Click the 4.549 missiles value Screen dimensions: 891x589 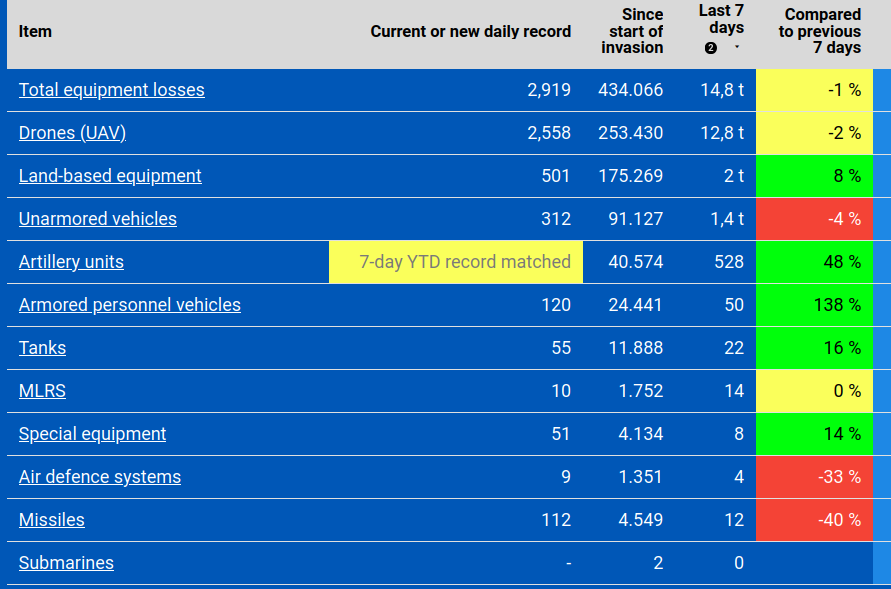click(x=640, y=520)
